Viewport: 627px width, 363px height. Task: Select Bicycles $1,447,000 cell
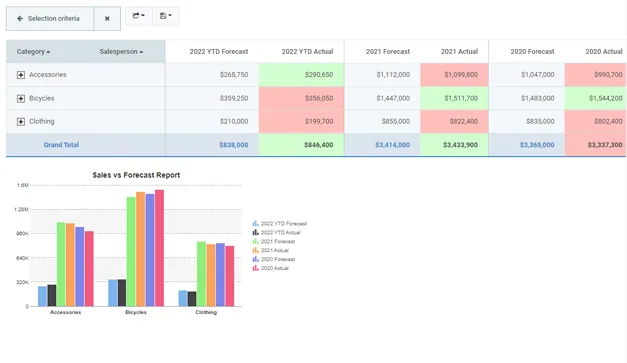point(382,98)
